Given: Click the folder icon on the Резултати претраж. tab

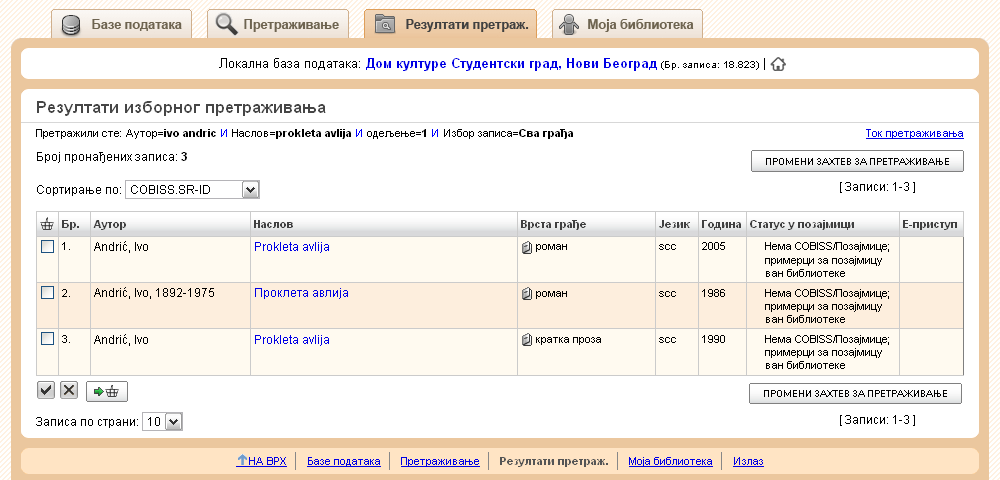Looking at the screenshot, I should 385,25.
